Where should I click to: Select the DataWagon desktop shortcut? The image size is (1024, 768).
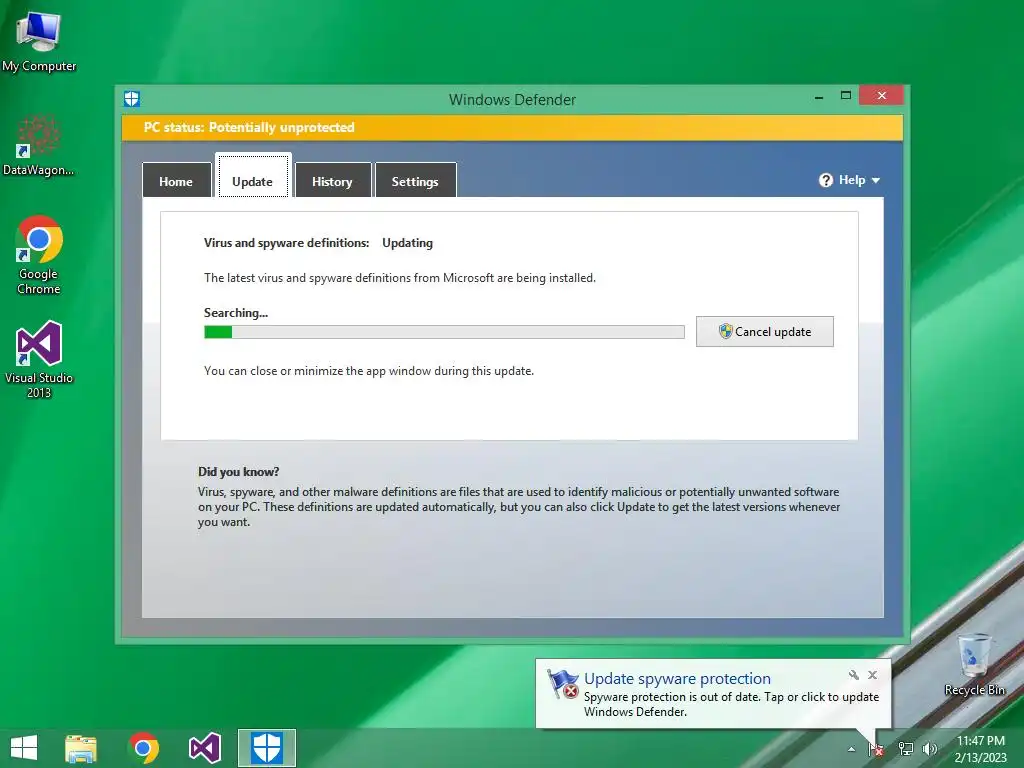pyautogui.click(x=39, y=145)
